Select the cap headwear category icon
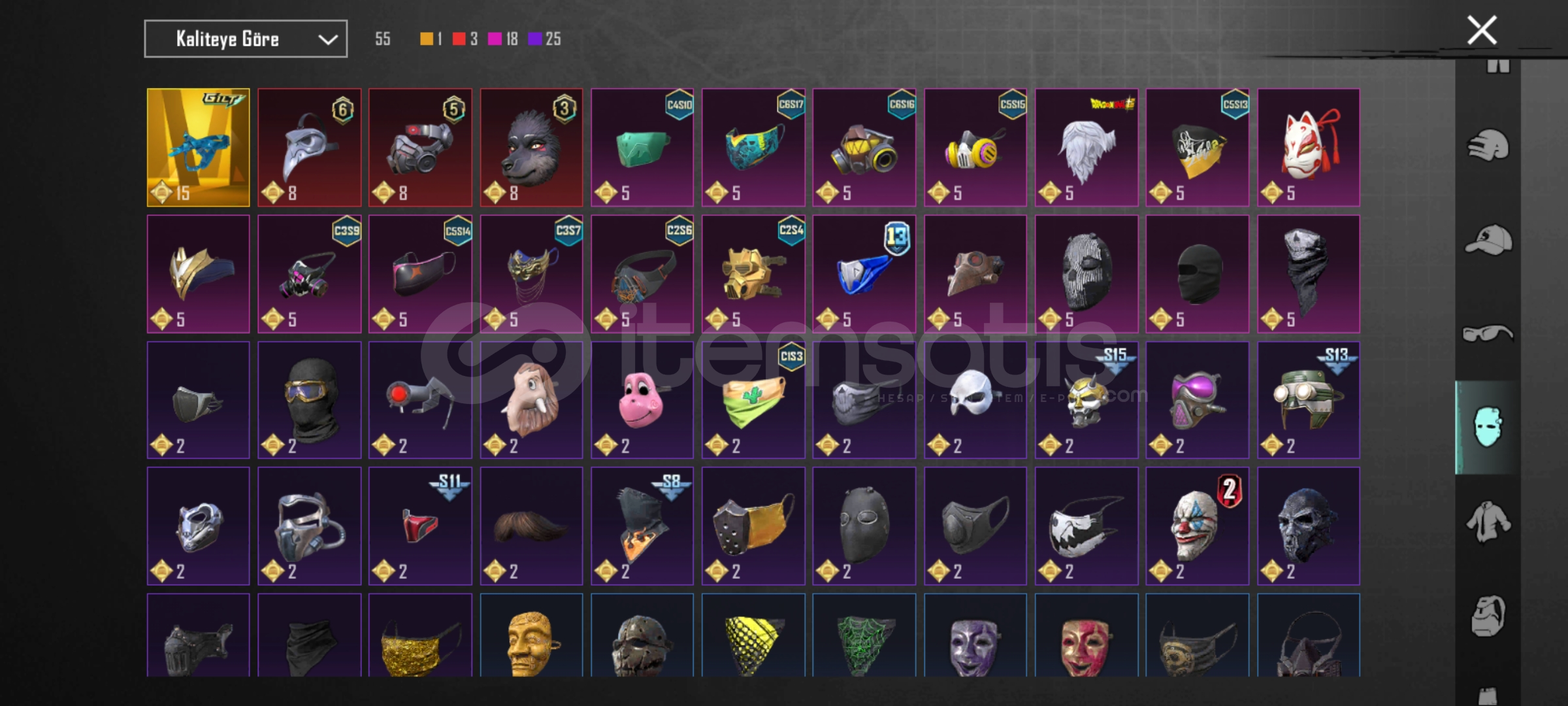 [1488, 240]
